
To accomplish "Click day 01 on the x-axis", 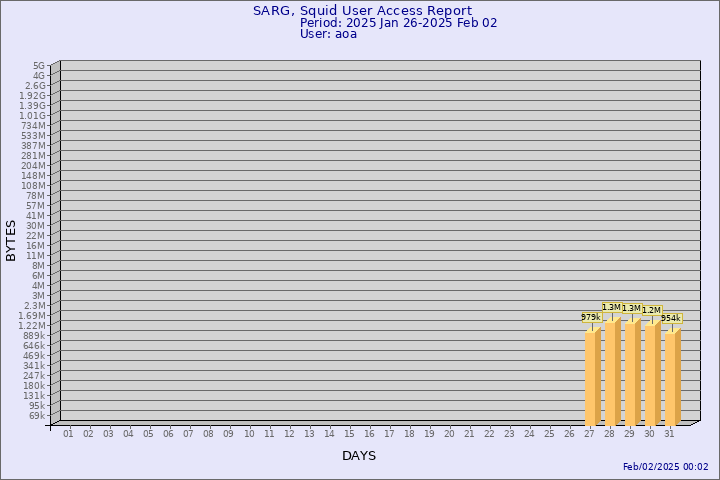I will (68, 434).
